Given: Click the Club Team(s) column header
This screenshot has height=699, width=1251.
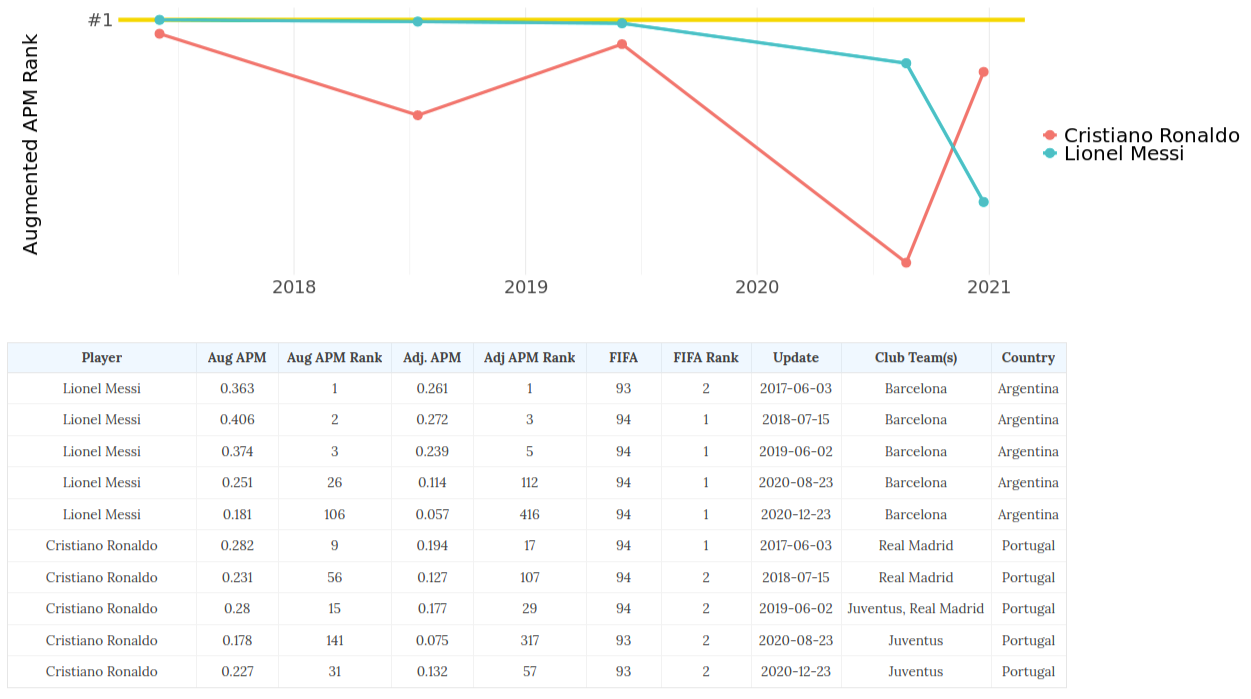Looking at the screenshot, I should coord(915,357).
